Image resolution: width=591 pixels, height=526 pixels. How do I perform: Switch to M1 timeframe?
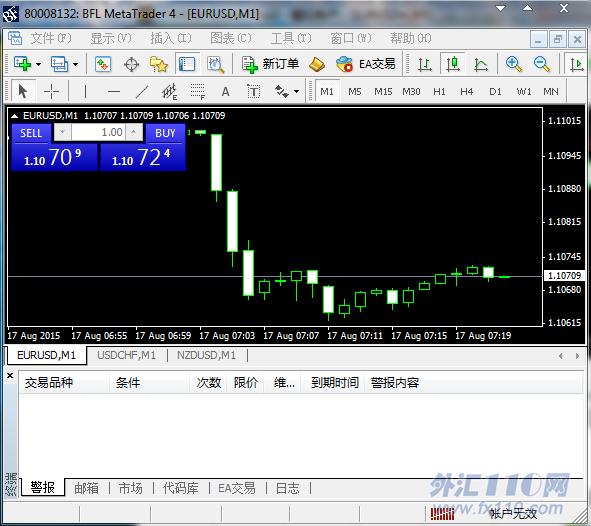[x=327, y=92]
